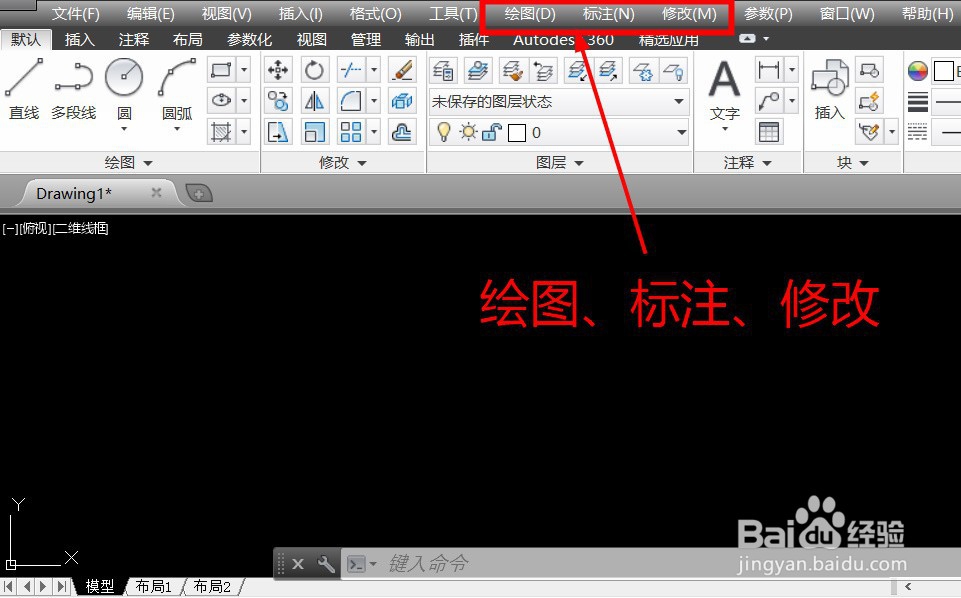Activate the Move tool in Modify panel
Viewport: 961px width, 598px height.
tap(278, 70)
